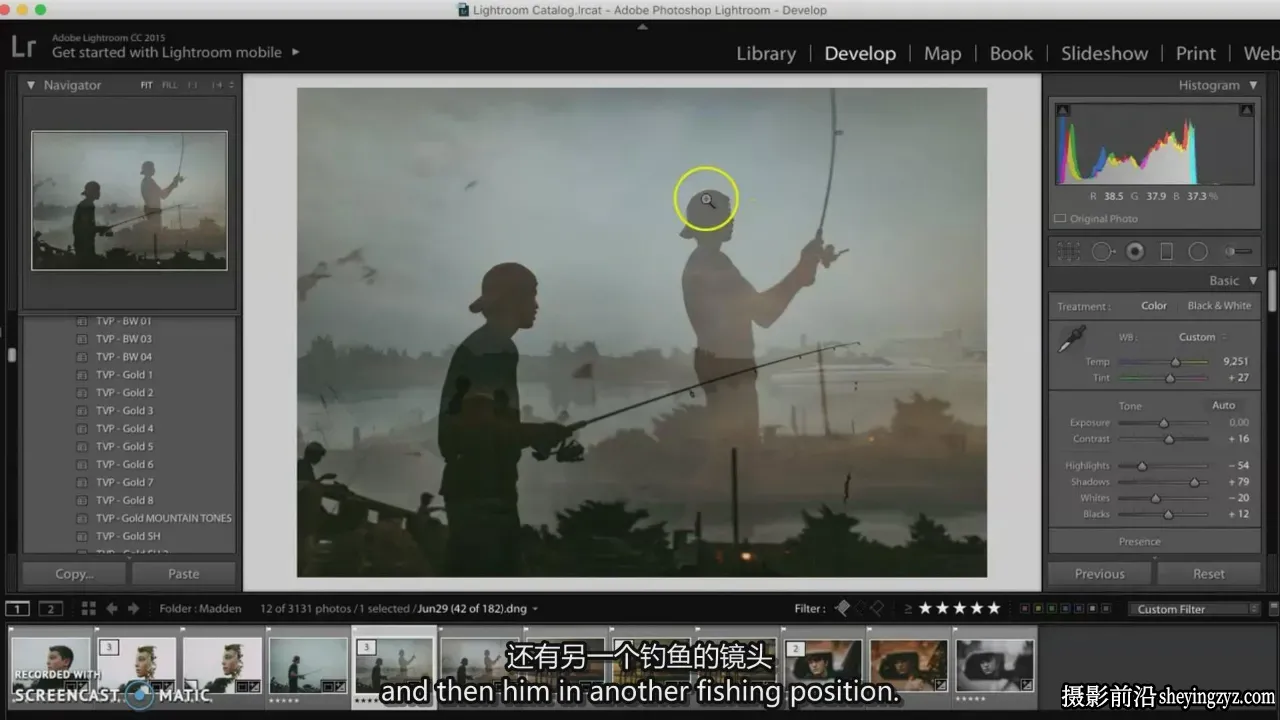Image resolution: width=1280 pixels, height=720 pixels.
Task: Click the Shadows slider handle
Action: (x=1194, y=482)
